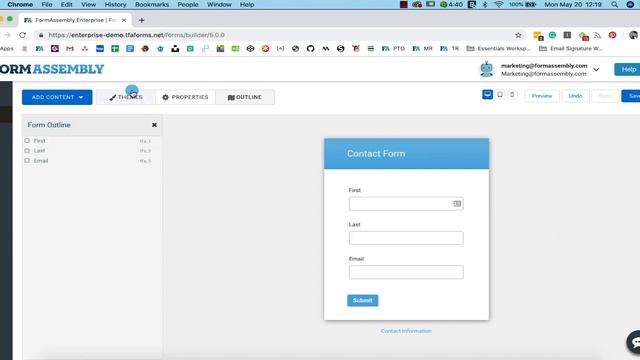Screen dimensions: 640x360
Task: Select the Contact Form title header
Action: pyautogui.click(x=407, y=153)
